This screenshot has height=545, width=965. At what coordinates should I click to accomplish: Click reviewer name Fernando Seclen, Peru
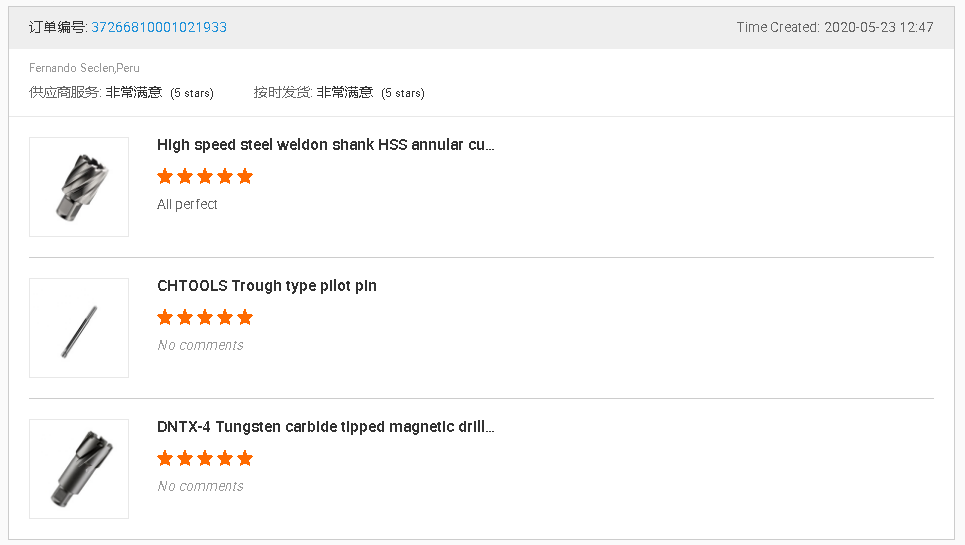tap(85, 68)
